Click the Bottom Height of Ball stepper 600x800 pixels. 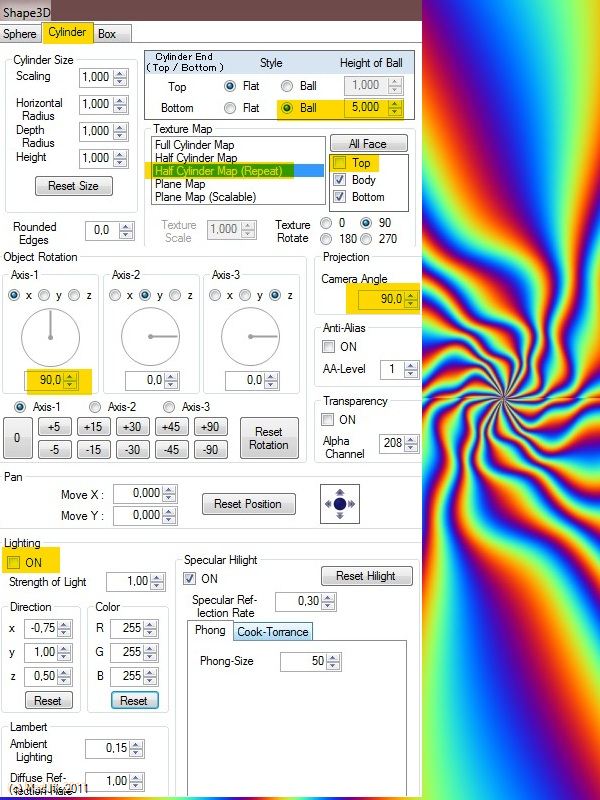click(x=395, y=107)
